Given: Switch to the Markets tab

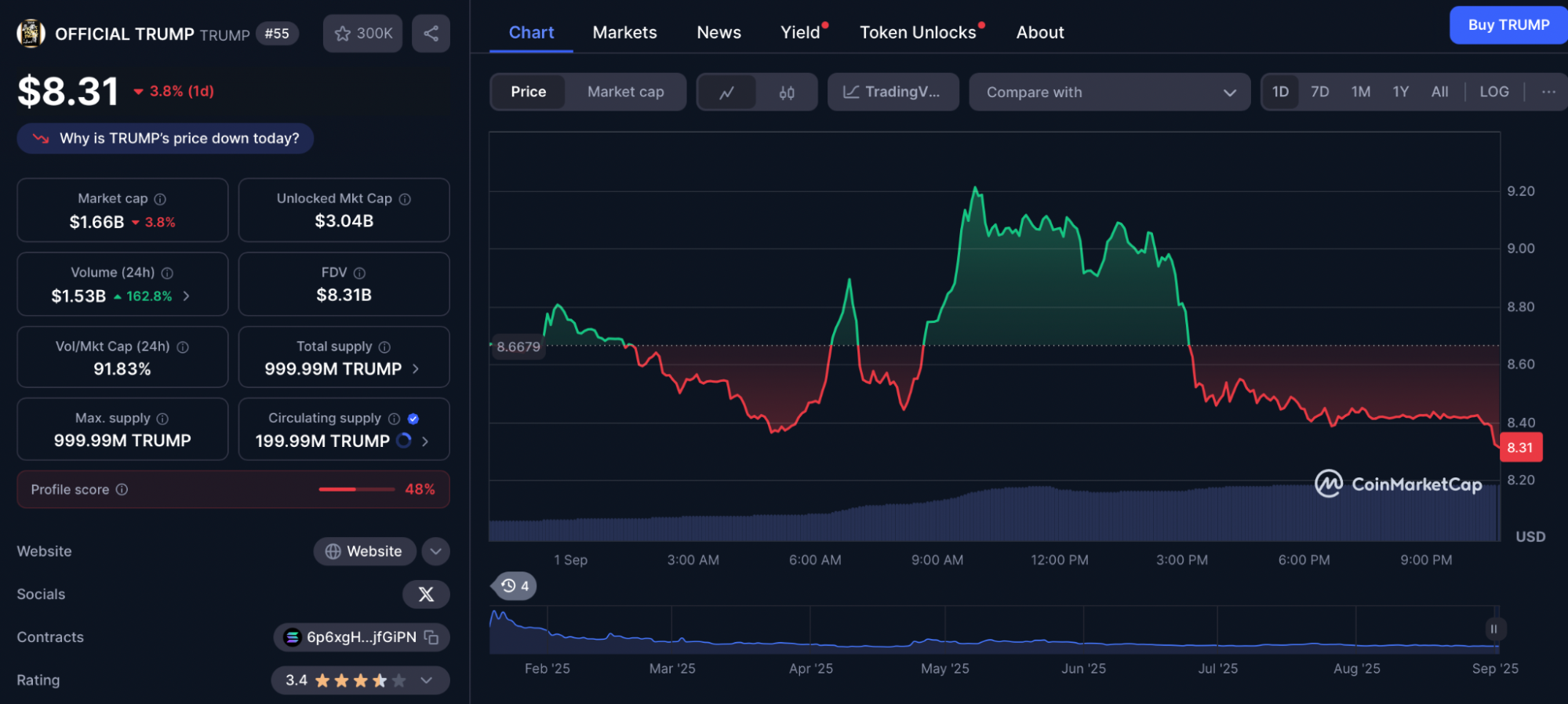Looking at the screenshot, I should (624, 32).
